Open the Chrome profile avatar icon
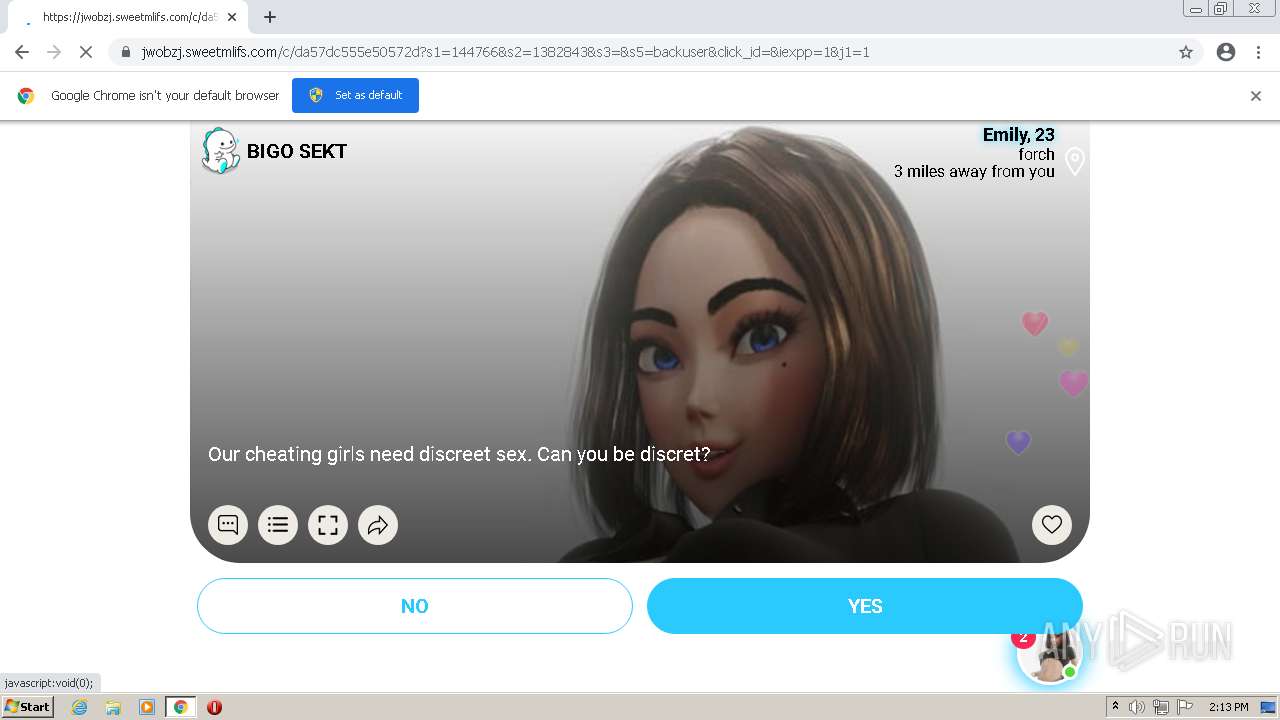 (1226, 52)
